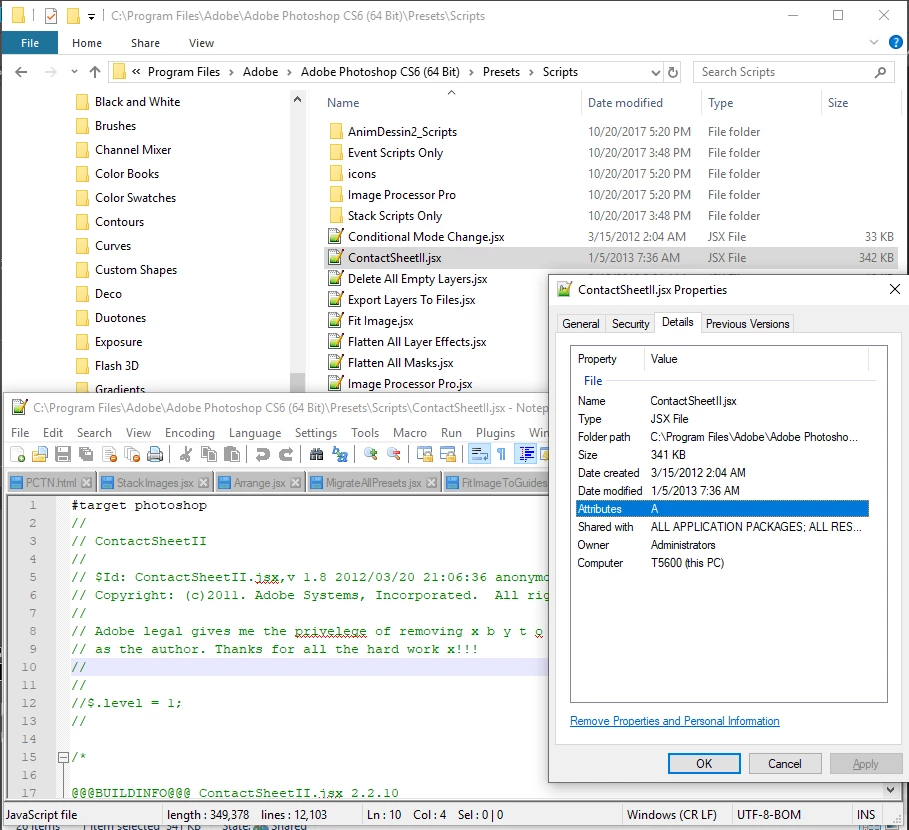Collapse the code fold at line 15
The height and width of the screenshot is (830, 909).
click(63, 757)
